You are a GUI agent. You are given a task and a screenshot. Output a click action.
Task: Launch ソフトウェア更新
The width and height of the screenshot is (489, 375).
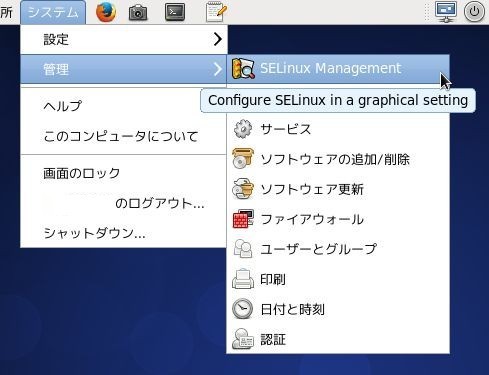(338, 189)
